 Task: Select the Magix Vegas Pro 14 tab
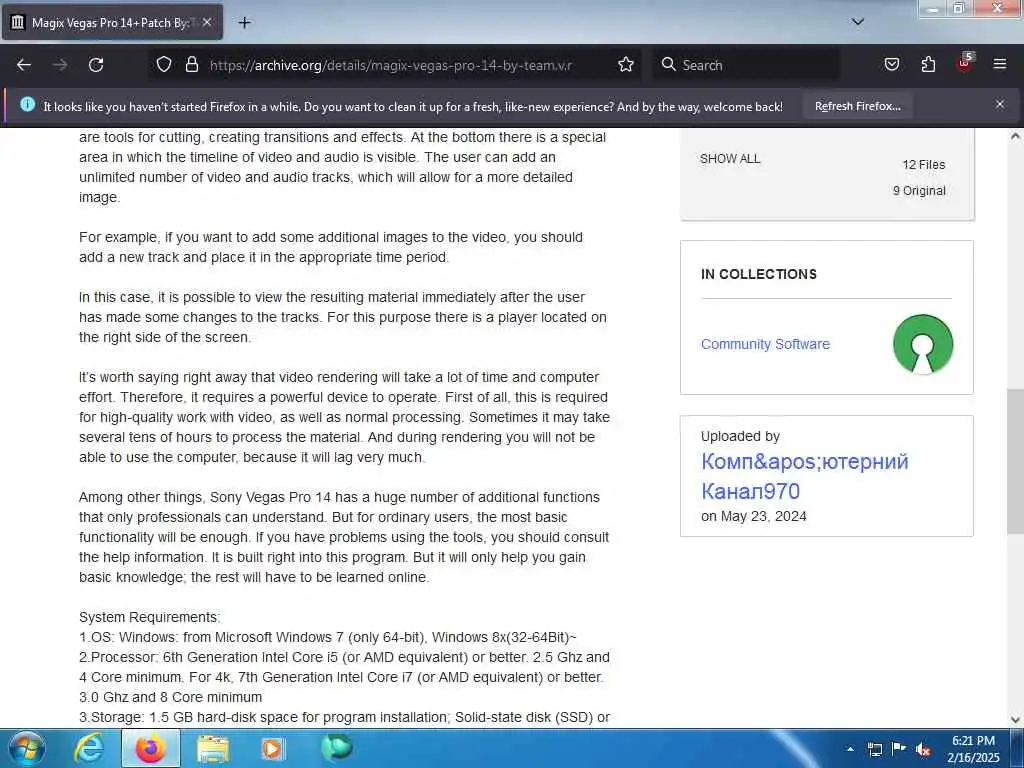click(112, 22)
